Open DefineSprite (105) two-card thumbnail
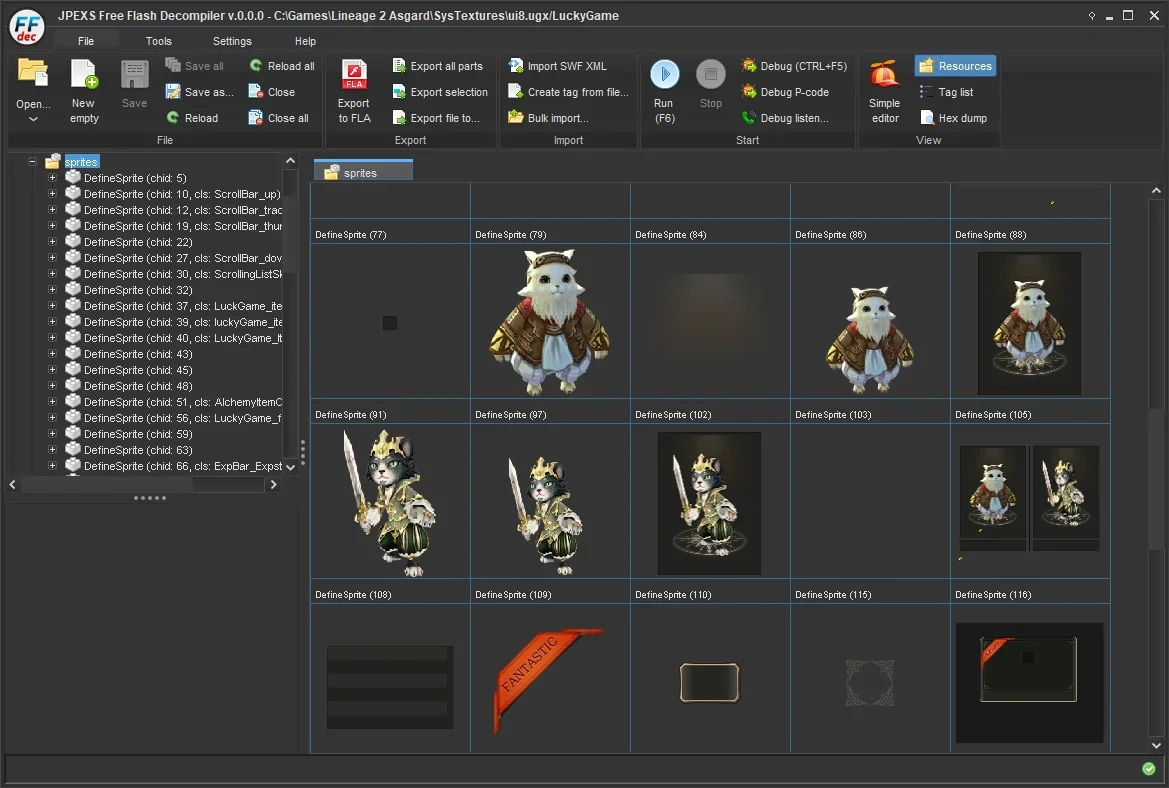1169x788 pixels. point(1030,502)
